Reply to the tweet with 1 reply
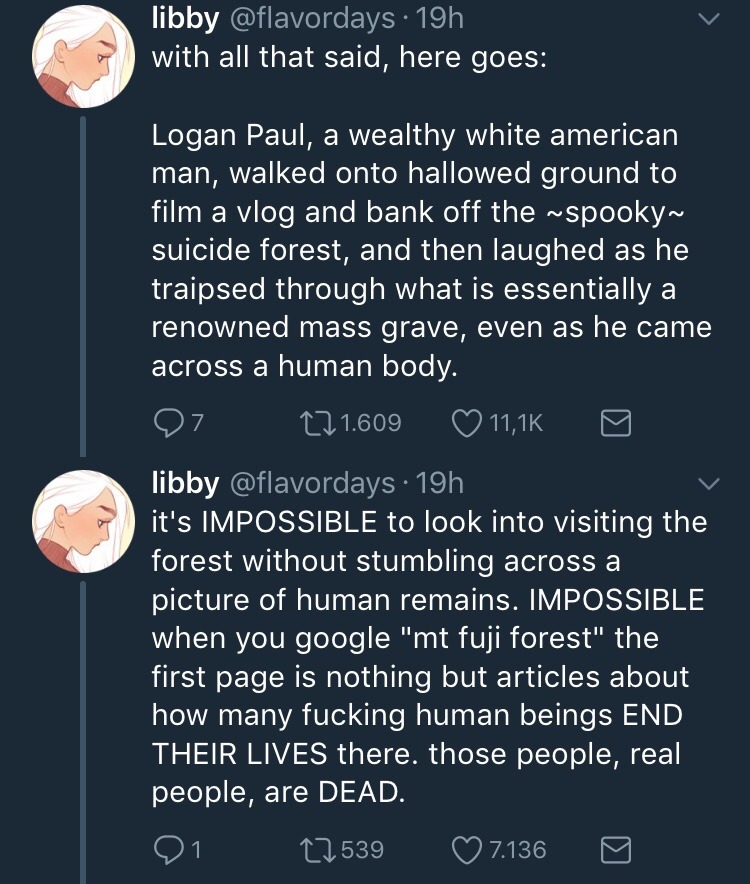Screen dimensions: 750x884 click(166, 850)
